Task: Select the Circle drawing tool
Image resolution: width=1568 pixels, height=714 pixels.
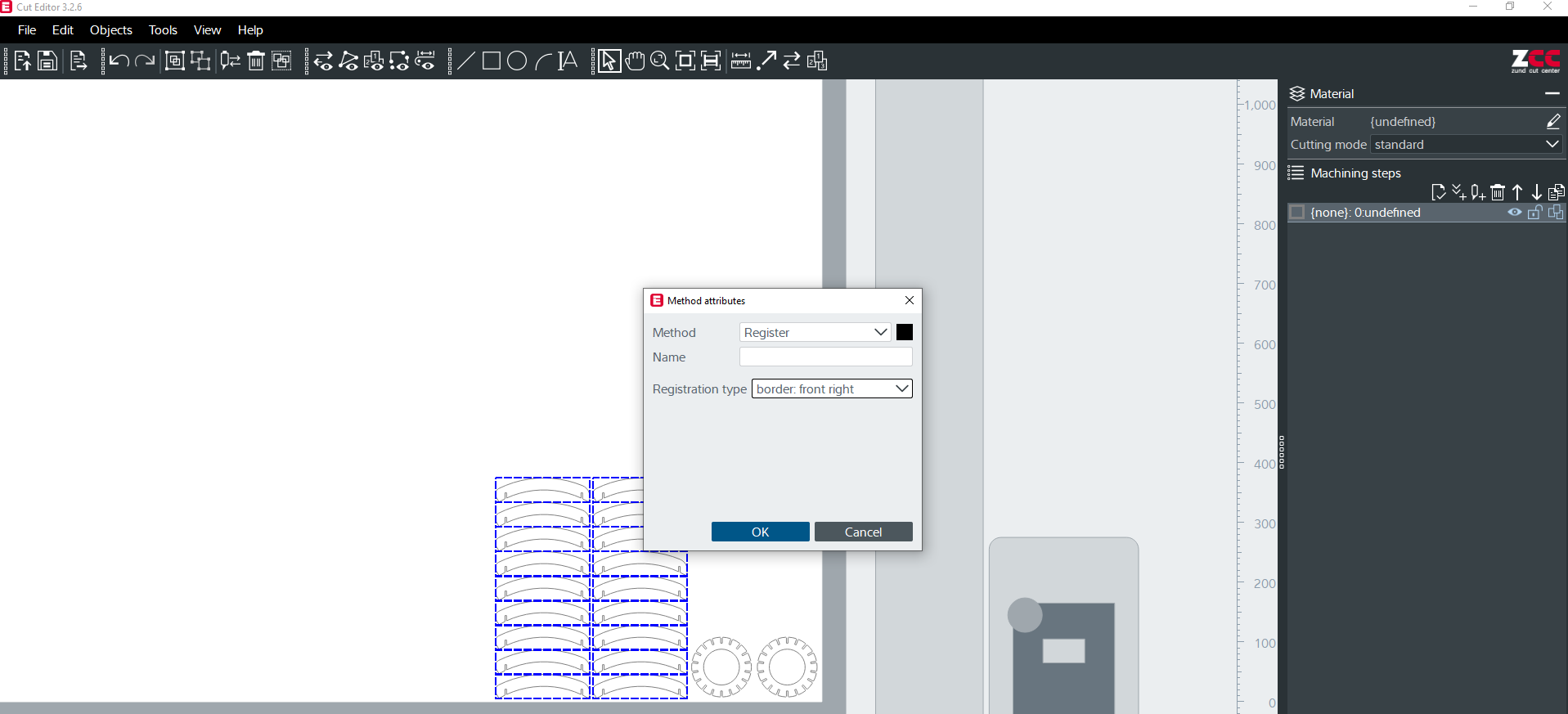Action: pyautogui.click(x=517, y=61)
